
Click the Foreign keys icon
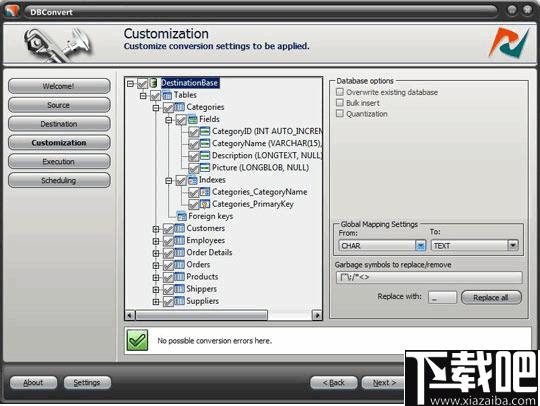181,216
